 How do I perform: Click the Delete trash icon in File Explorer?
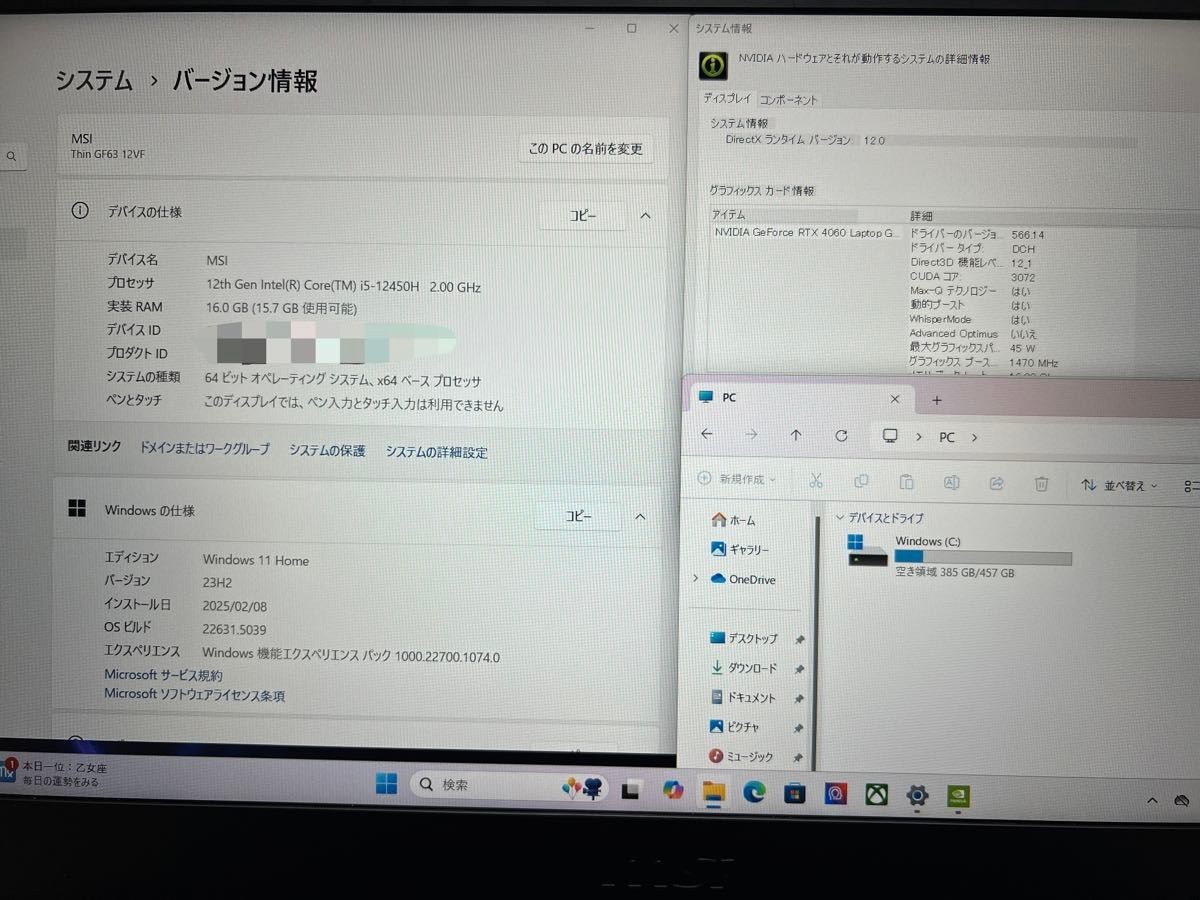(x=1041, y=484)
